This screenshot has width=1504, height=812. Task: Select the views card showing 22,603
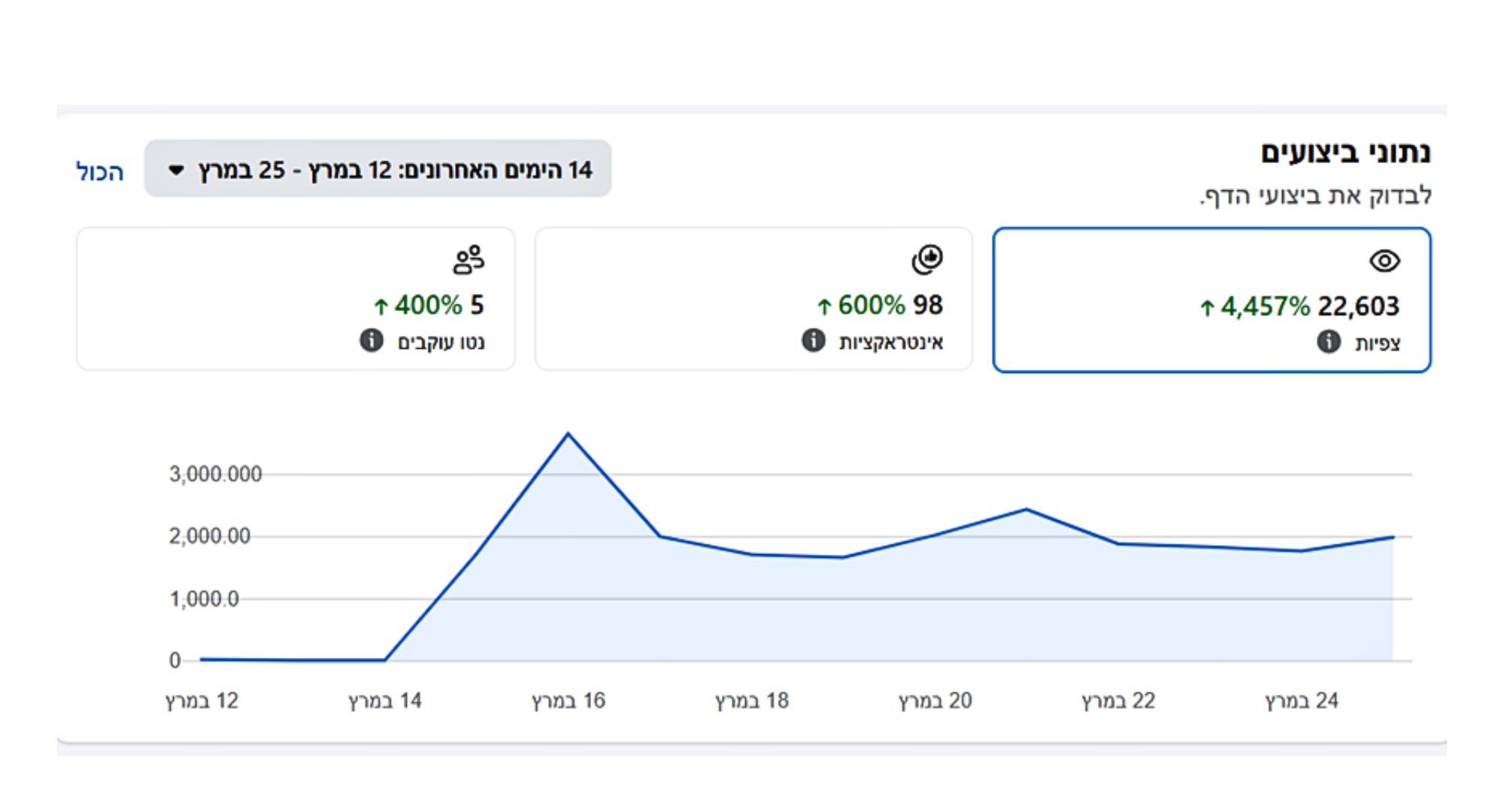(1211, 299)
